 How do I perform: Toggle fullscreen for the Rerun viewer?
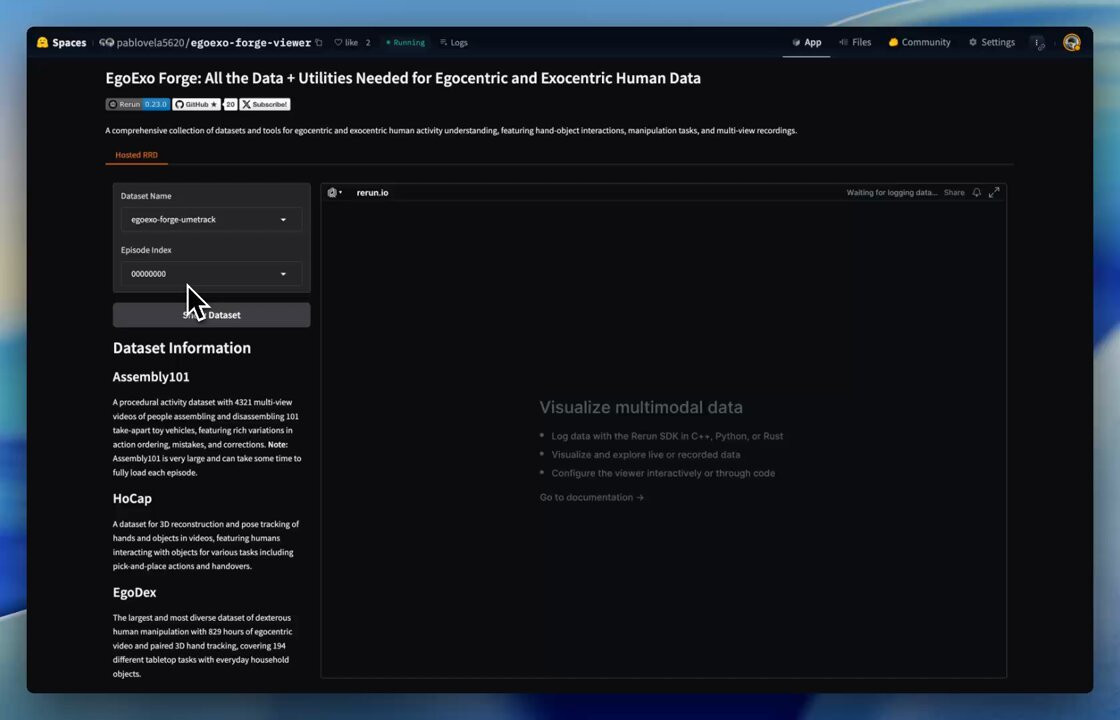pyautogui.click(x=994, y=193)
